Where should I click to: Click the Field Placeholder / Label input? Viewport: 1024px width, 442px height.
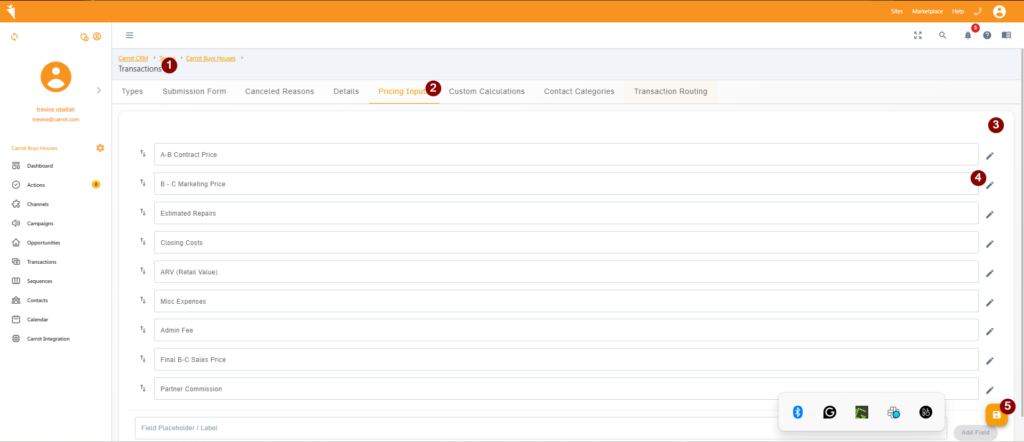pyautogui.click(x=540, y=428)
